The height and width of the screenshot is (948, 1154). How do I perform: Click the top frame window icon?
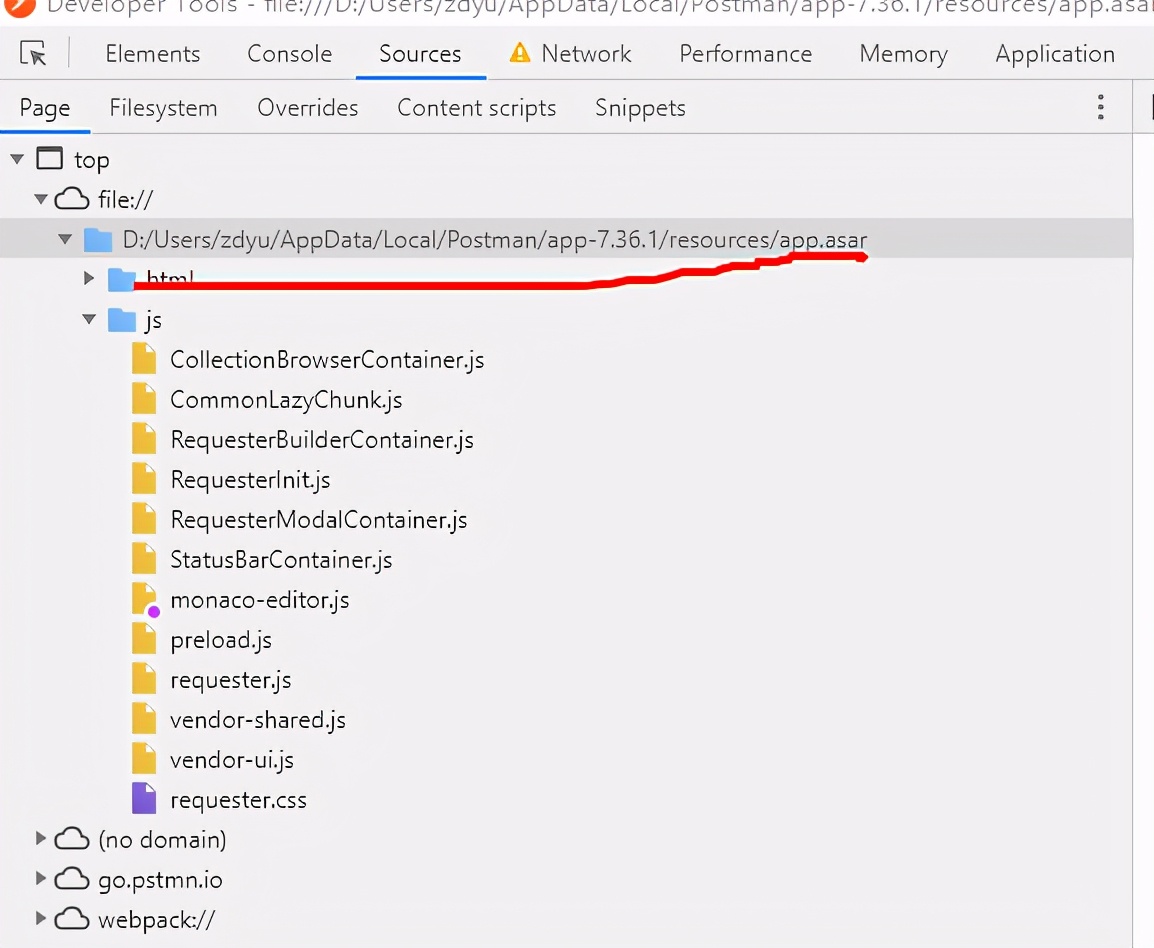coord(50,159)
